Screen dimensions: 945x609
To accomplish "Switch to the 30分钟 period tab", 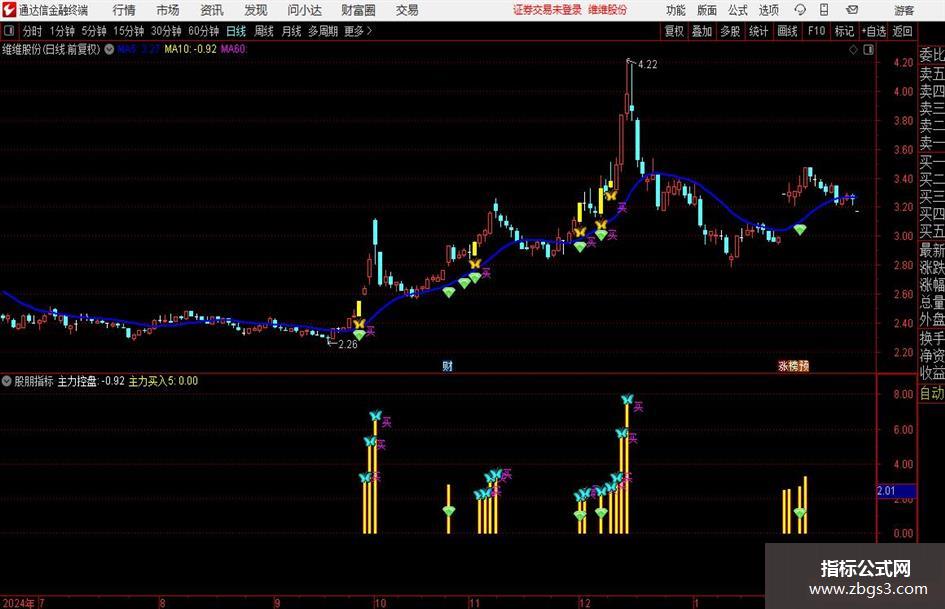I will 166,31.
